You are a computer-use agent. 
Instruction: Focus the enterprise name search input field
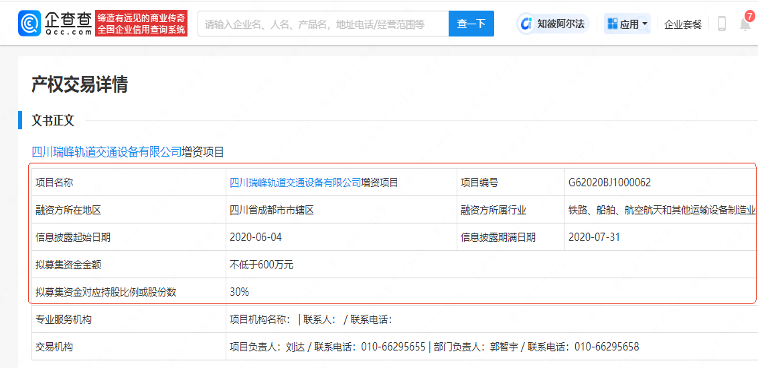pos(323,23)
